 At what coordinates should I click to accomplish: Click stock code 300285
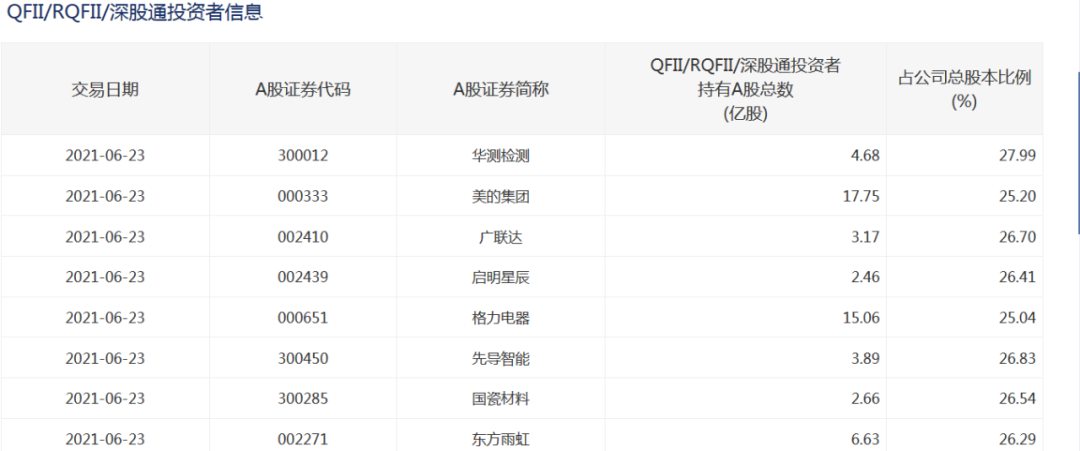point(303,399)
